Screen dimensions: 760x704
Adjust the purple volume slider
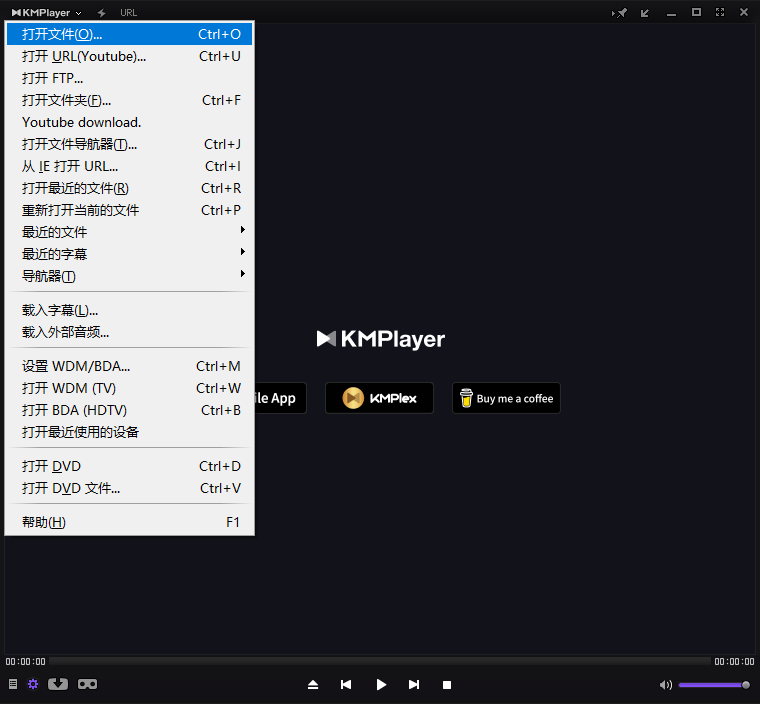tap(714, 685)
